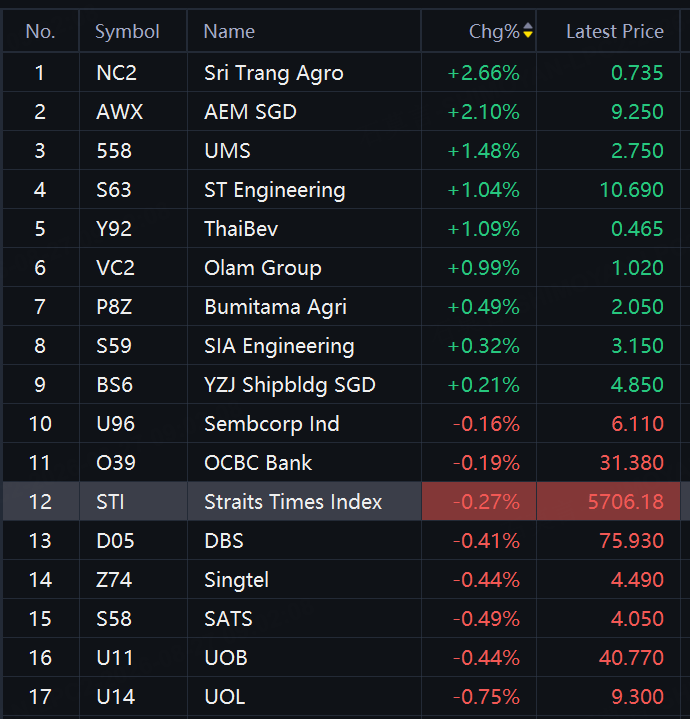Select the UMS stock name

227,151
